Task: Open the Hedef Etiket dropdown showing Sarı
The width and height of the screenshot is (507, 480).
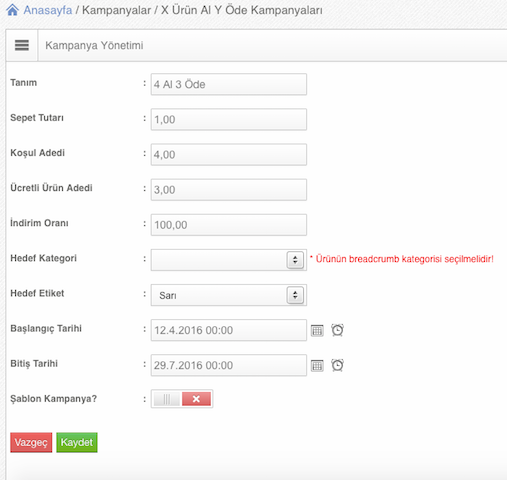Action: pyautogui.click(x=229, y=295)
